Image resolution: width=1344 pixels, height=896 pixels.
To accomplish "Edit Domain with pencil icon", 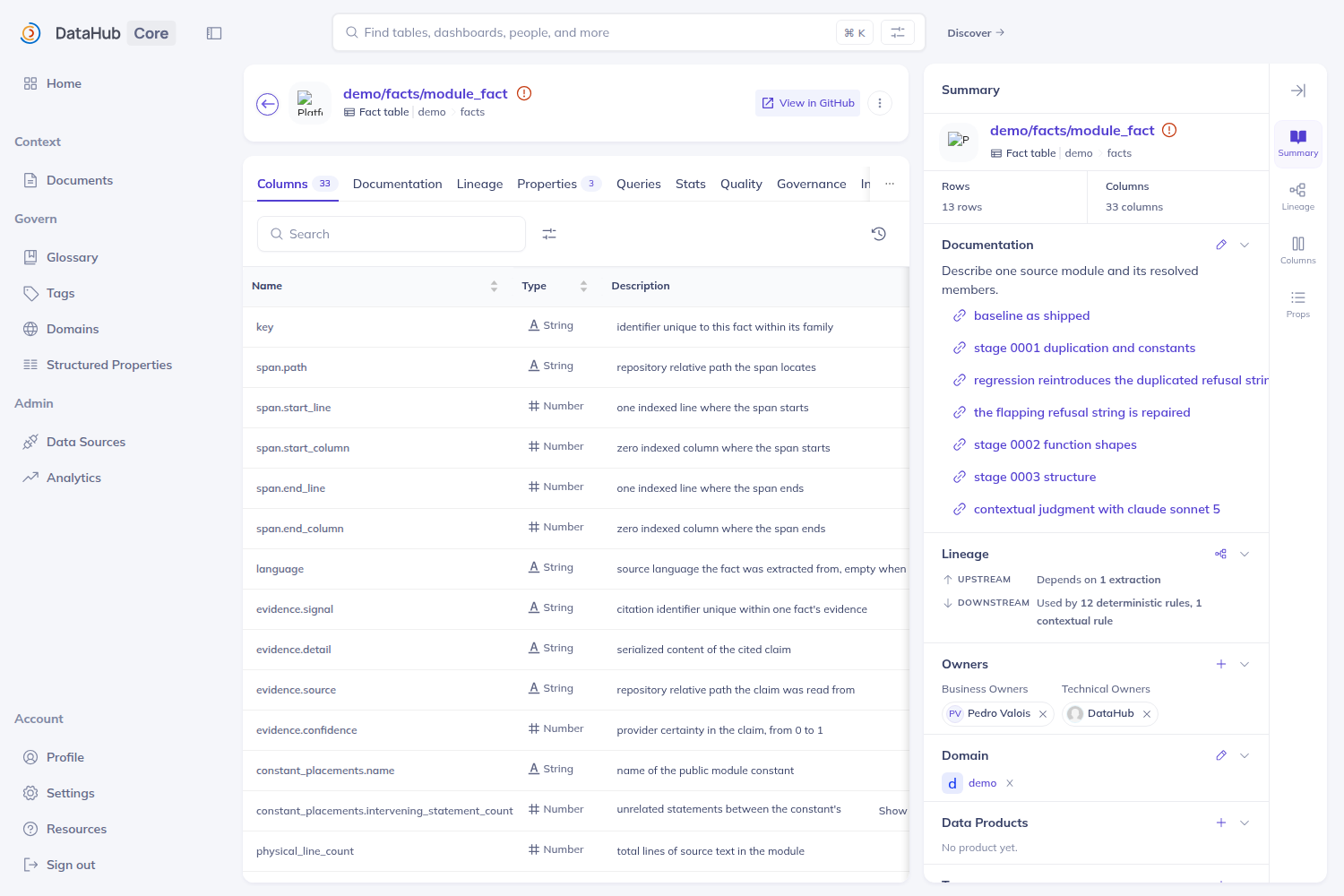I will click(1221, 755).
